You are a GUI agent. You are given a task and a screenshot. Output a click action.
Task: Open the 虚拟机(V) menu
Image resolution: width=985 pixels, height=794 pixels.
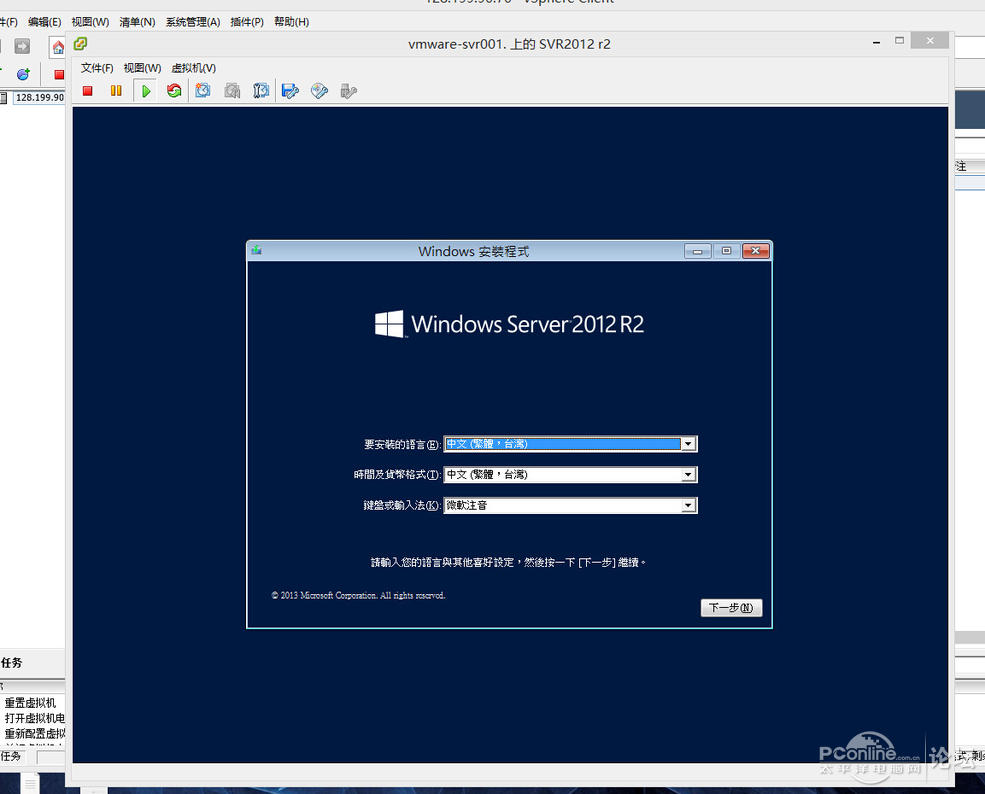[193, 68]
